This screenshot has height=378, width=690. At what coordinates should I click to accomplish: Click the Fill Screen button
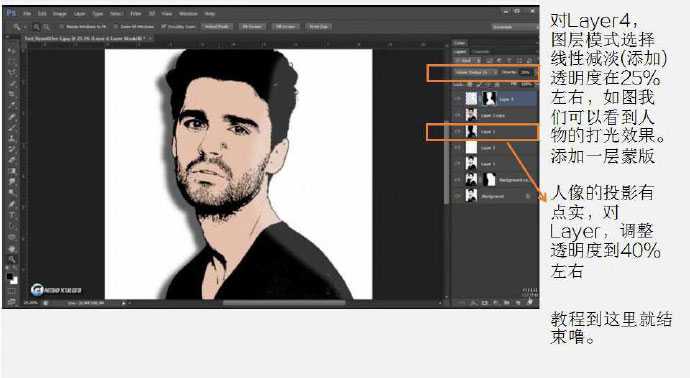pyautogui.click(x=285, y=27)
